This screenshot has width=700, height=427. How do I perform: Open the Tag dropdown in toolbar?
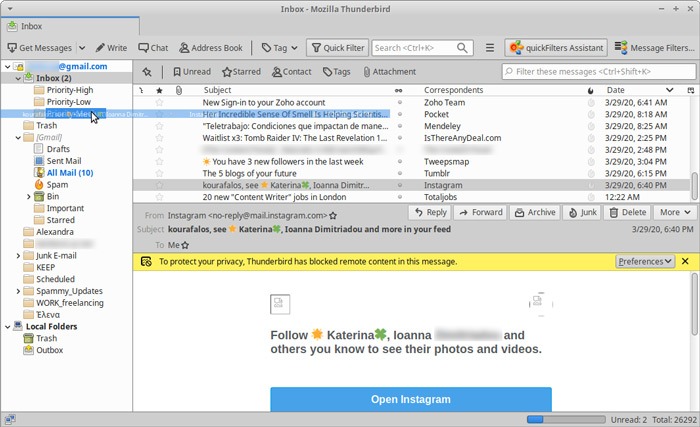pos(279,48)
